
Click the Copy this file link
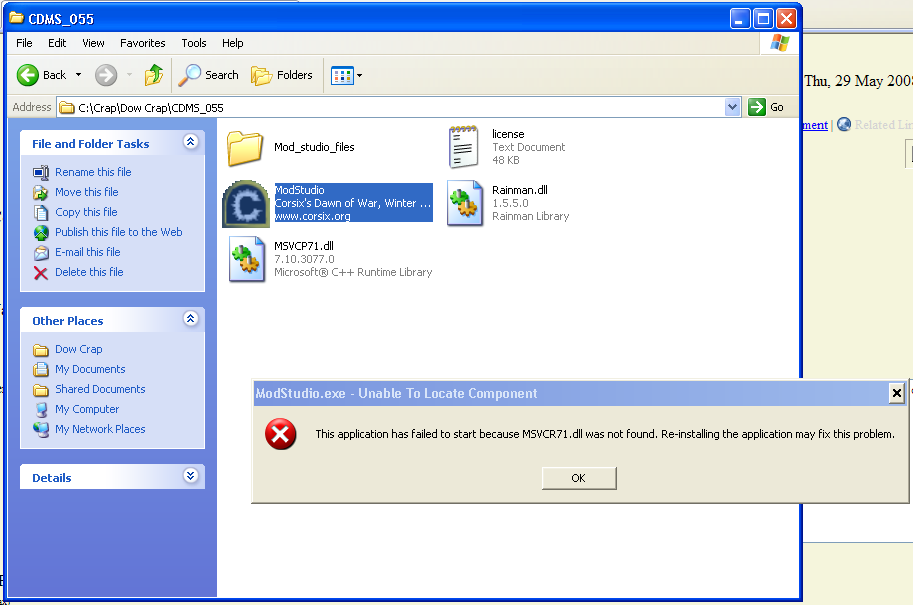(x=86, y=213)
